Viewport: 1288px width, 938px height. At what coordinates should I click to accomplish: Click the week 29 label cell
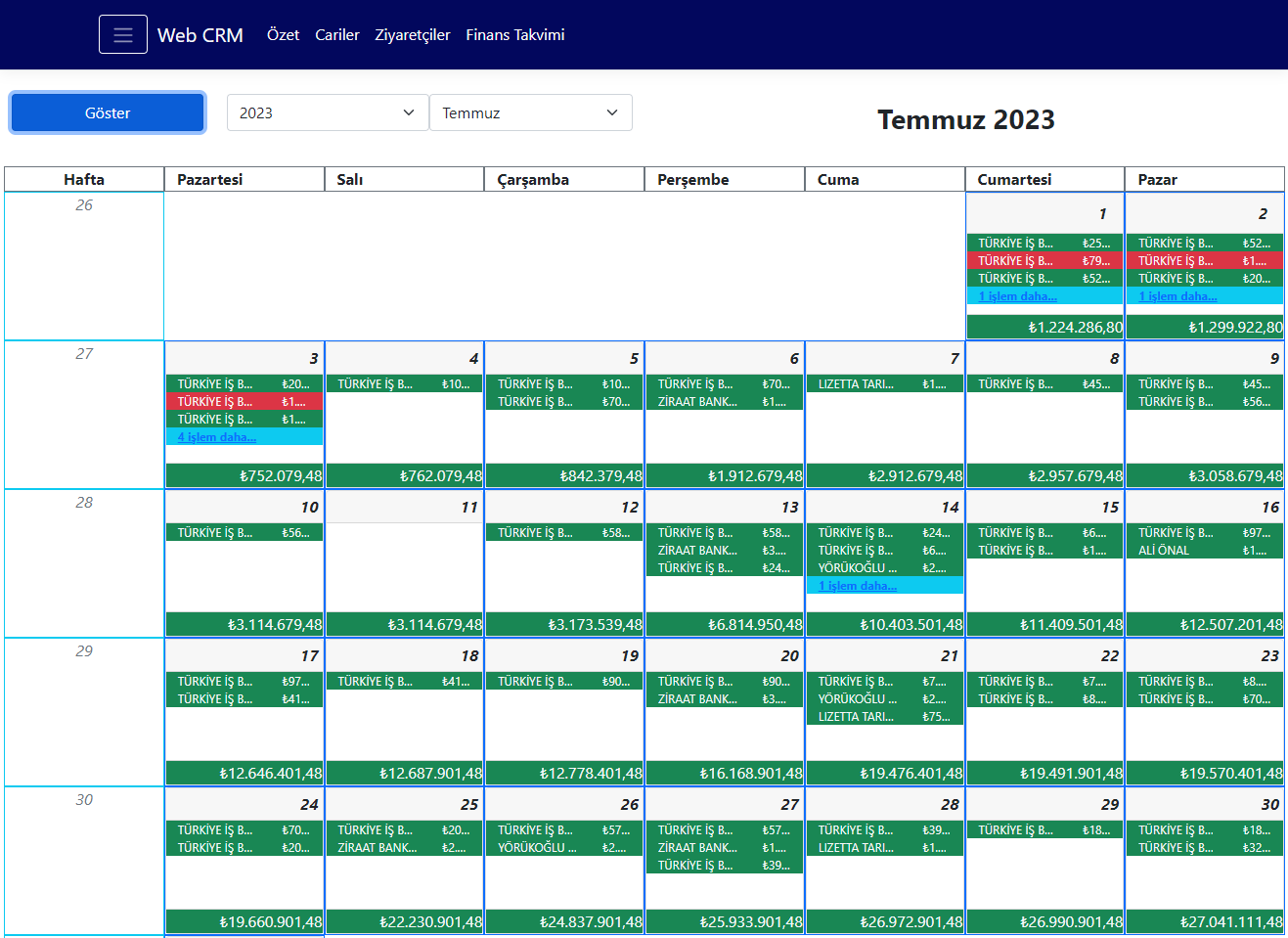pyautogui.click(x=84, y=712)
